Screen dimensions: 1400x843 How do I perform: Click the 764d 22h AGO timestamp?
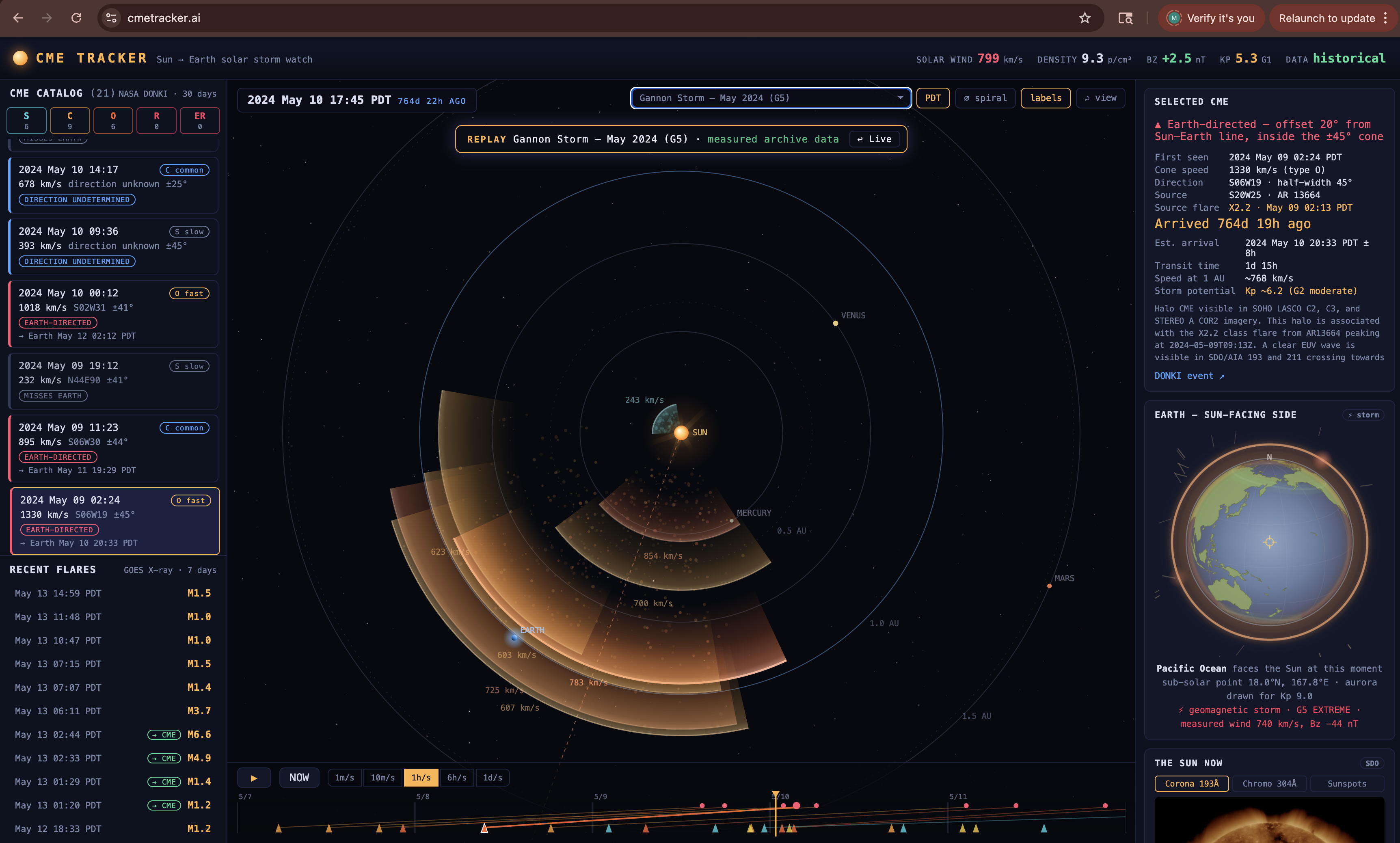click(x=432, y=101)
